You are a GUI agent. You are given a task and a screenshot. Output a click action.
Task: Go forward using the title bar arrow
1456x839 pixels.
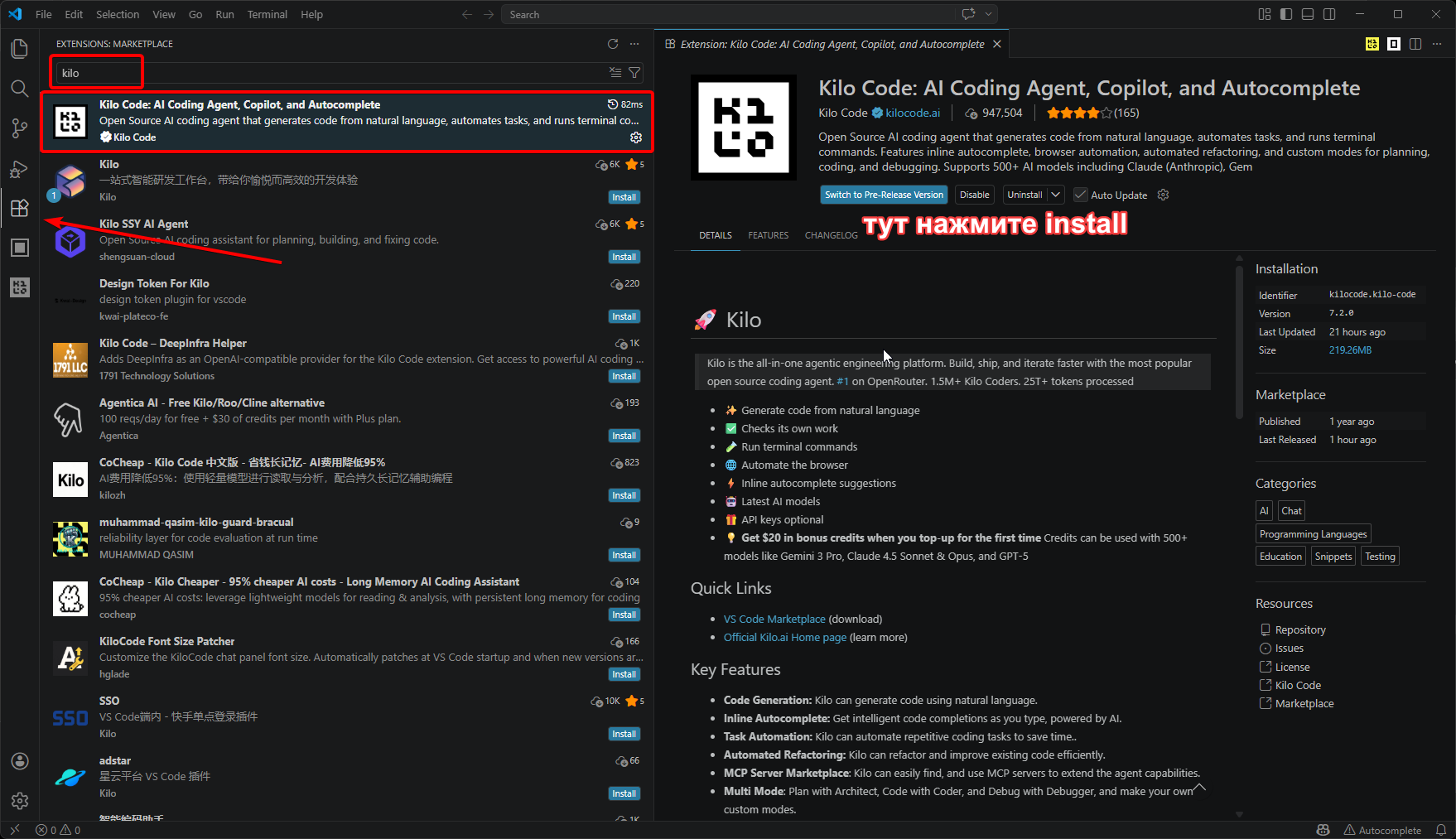[489, 14]
